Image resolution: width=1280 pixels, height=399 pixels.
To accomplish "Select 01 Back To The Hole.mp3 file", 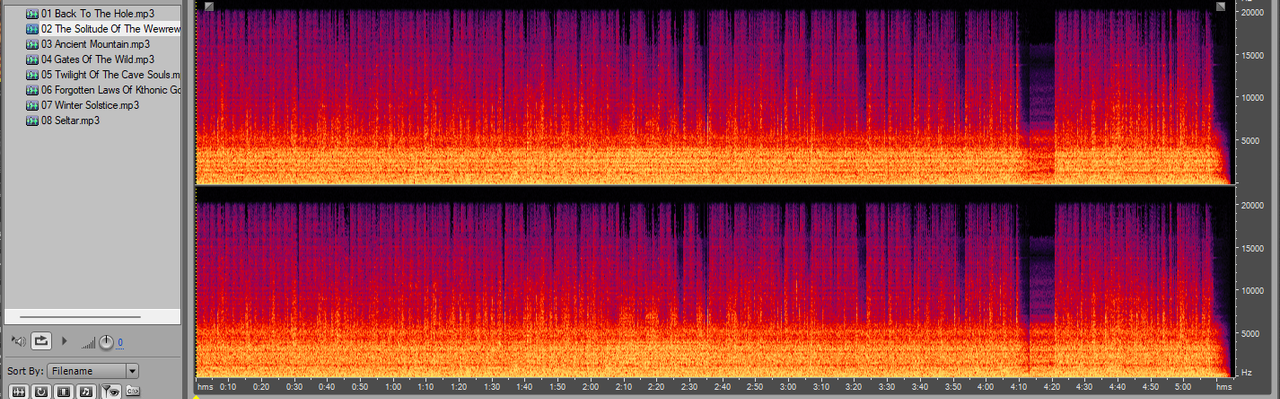I will click(x=97, y=14).
